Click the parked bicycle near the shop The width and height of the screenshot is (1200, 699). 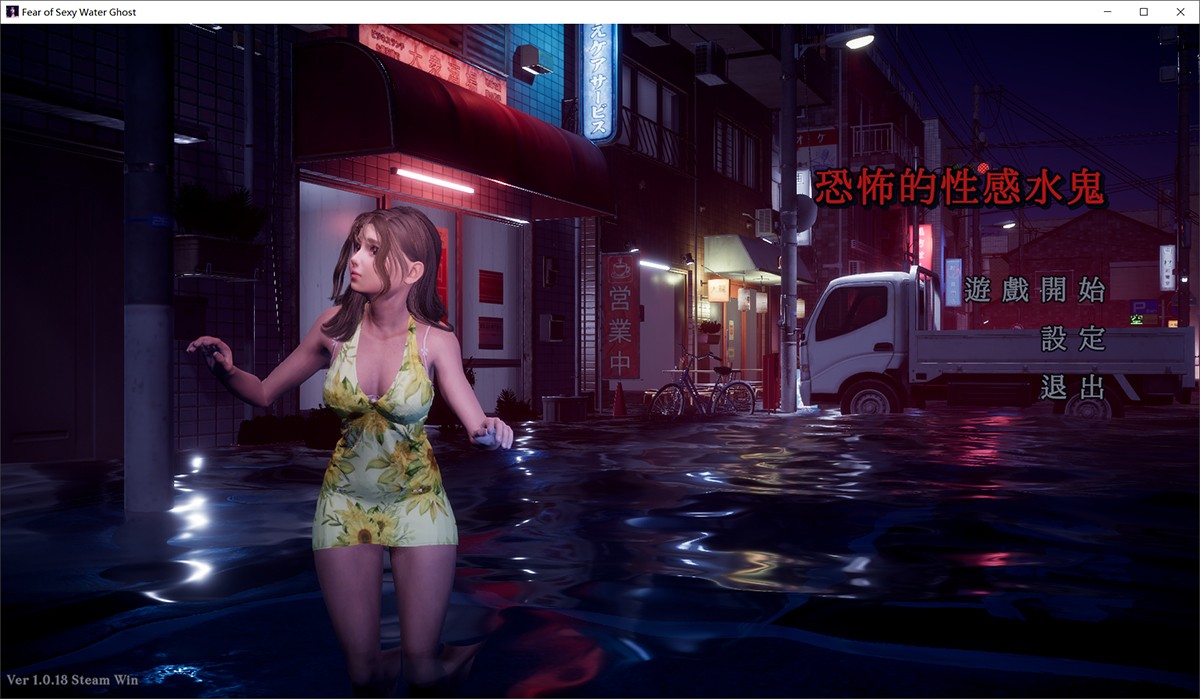702,388
